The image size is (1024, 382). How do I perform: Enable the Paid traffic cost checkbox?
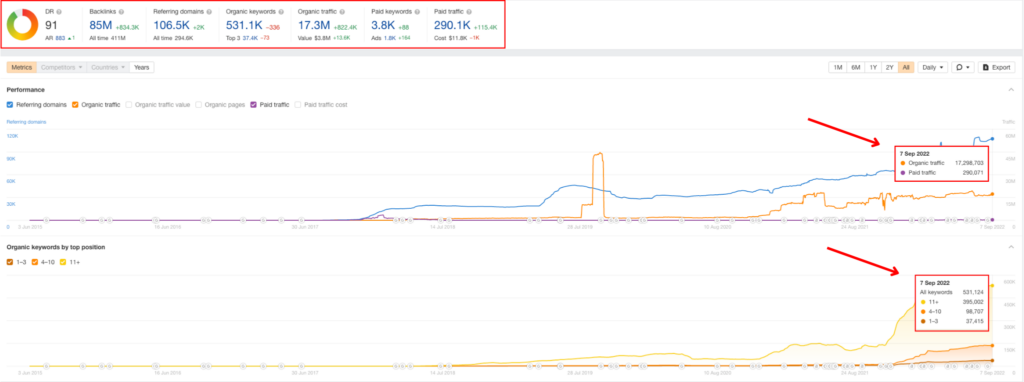298,104
